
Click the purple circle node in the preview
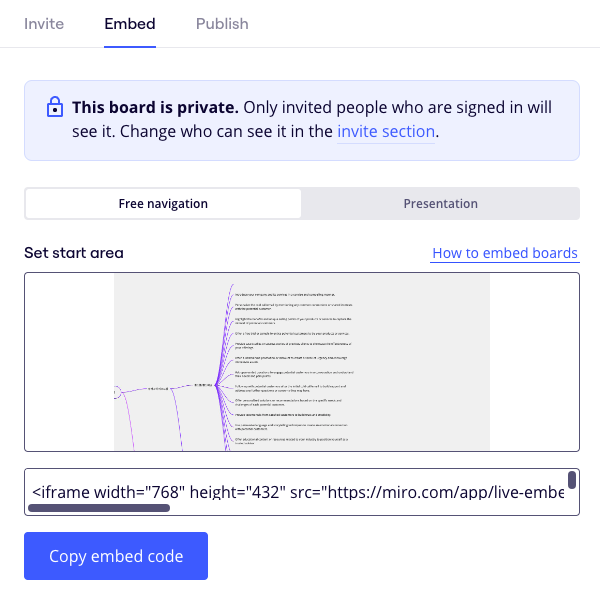[117, 392]
